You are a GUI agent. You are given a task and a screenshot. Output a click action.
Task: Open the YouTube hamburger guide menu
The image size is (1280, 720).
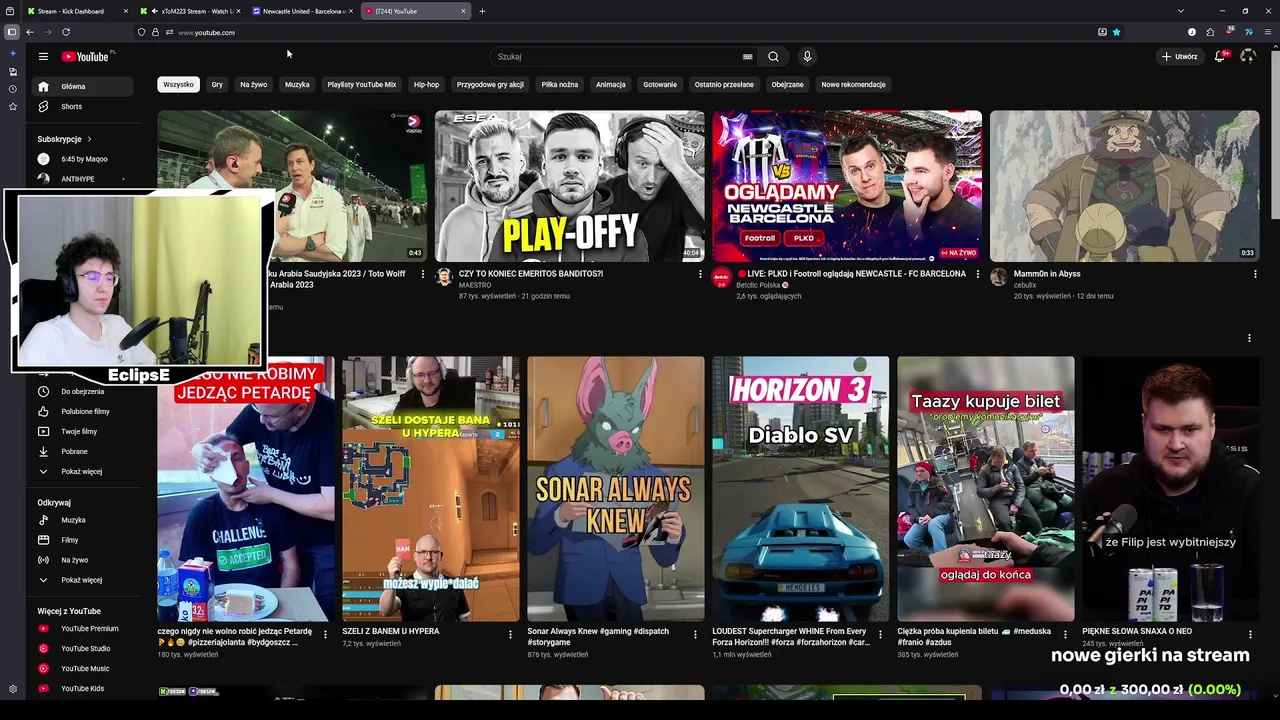(43, 57)
